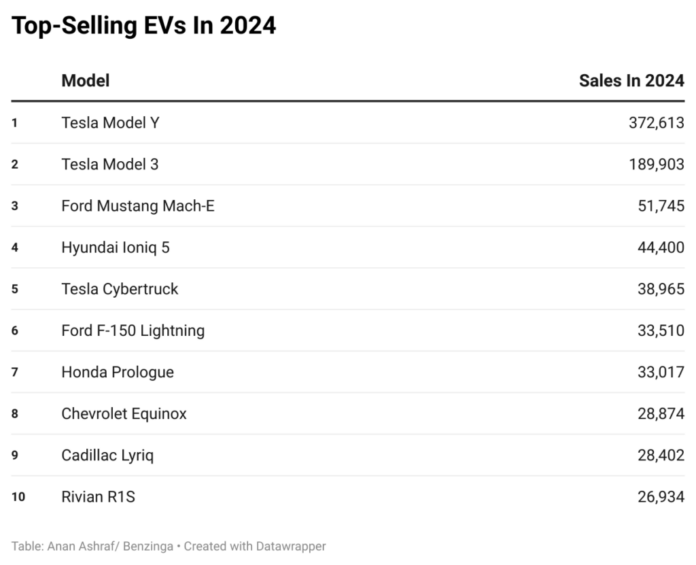The height and width of the screenshot is (565, 696).
Task: Click the 26,934 sales value
Action: pyautogui.click(x=658, y=496)
